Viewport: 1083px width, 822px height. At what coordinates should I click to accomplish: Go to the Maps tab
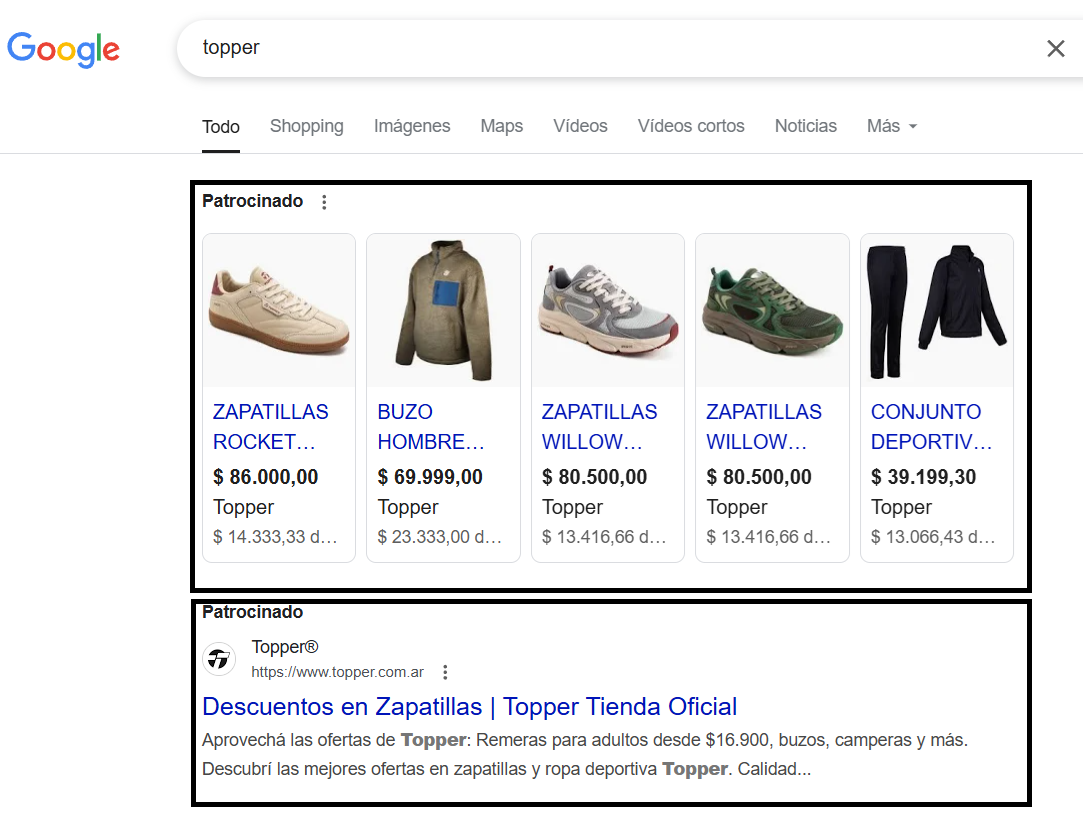(x=501, y=126)
